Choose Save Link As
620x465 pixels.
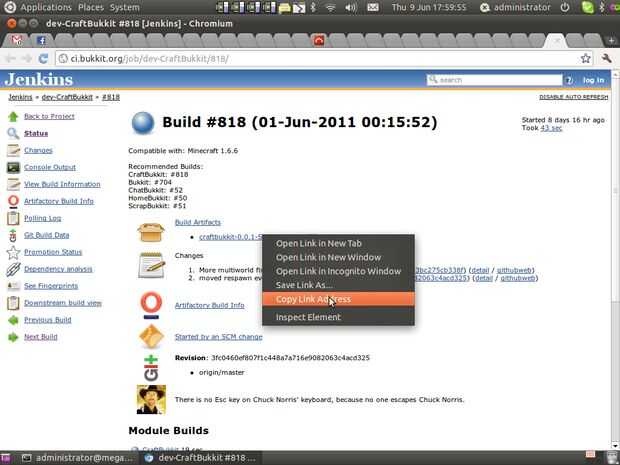[304, 285]
